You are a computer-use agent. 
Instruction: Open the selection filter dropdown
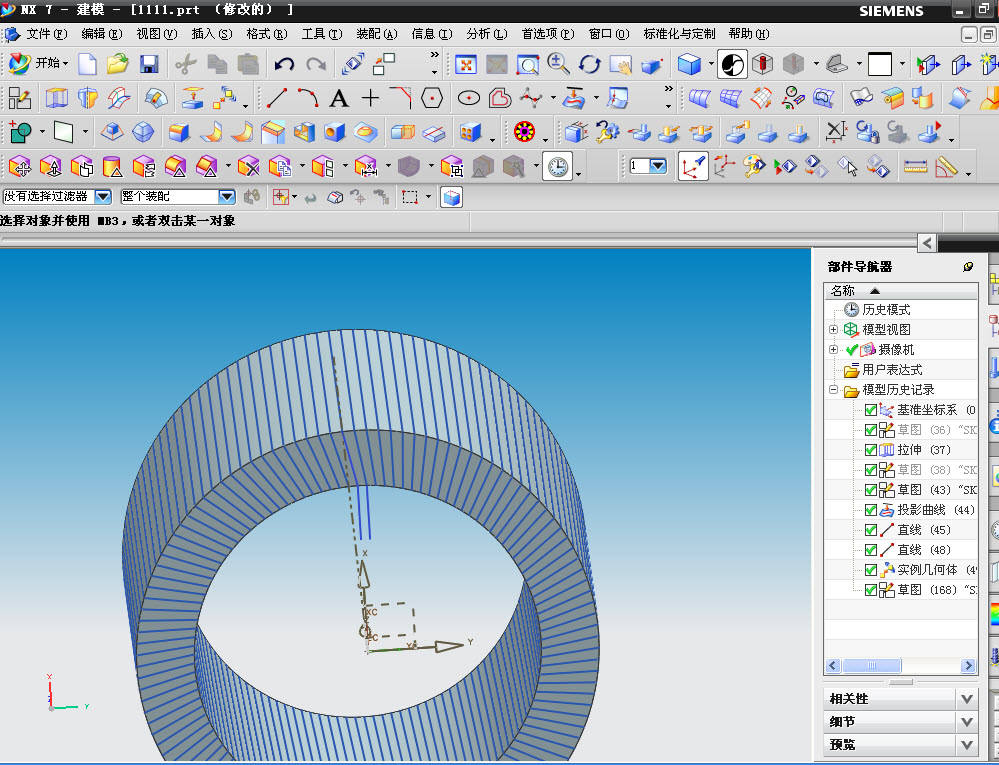(103, 197)
